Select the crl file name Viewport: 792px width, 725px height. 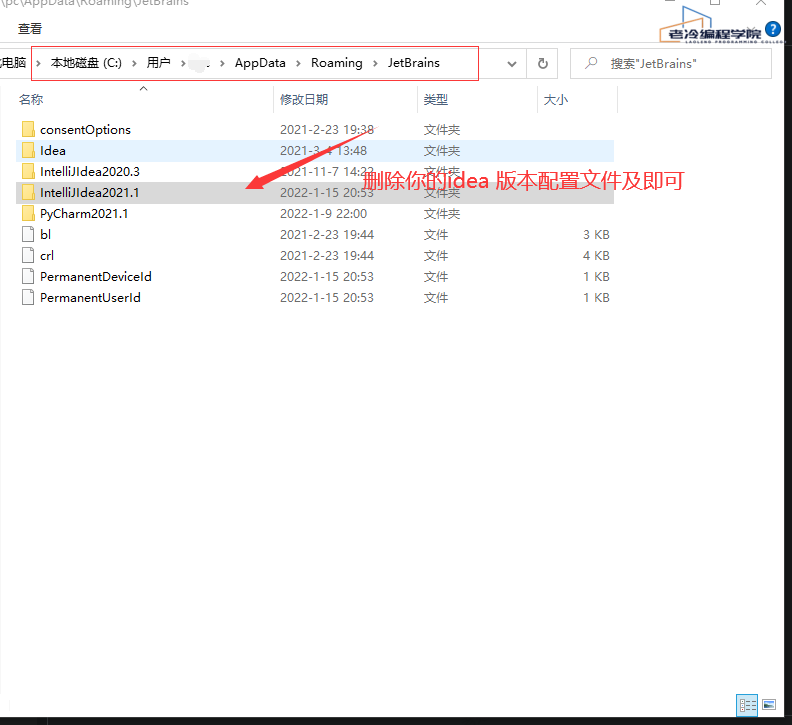tap(47, 256)
